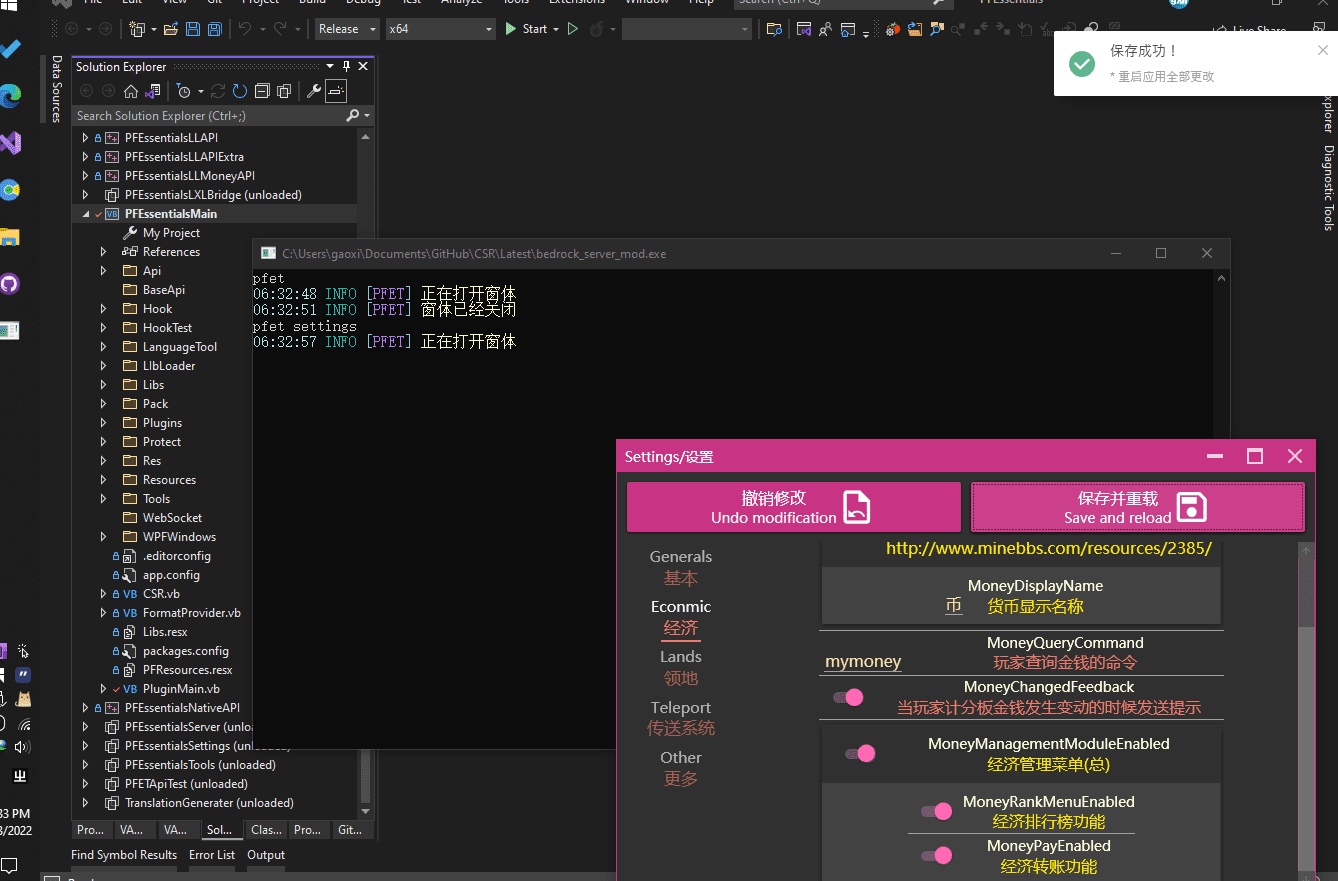Toggle the MoneyChangedFeedback switch
The image size is (1338, 881).
[847, 697]
